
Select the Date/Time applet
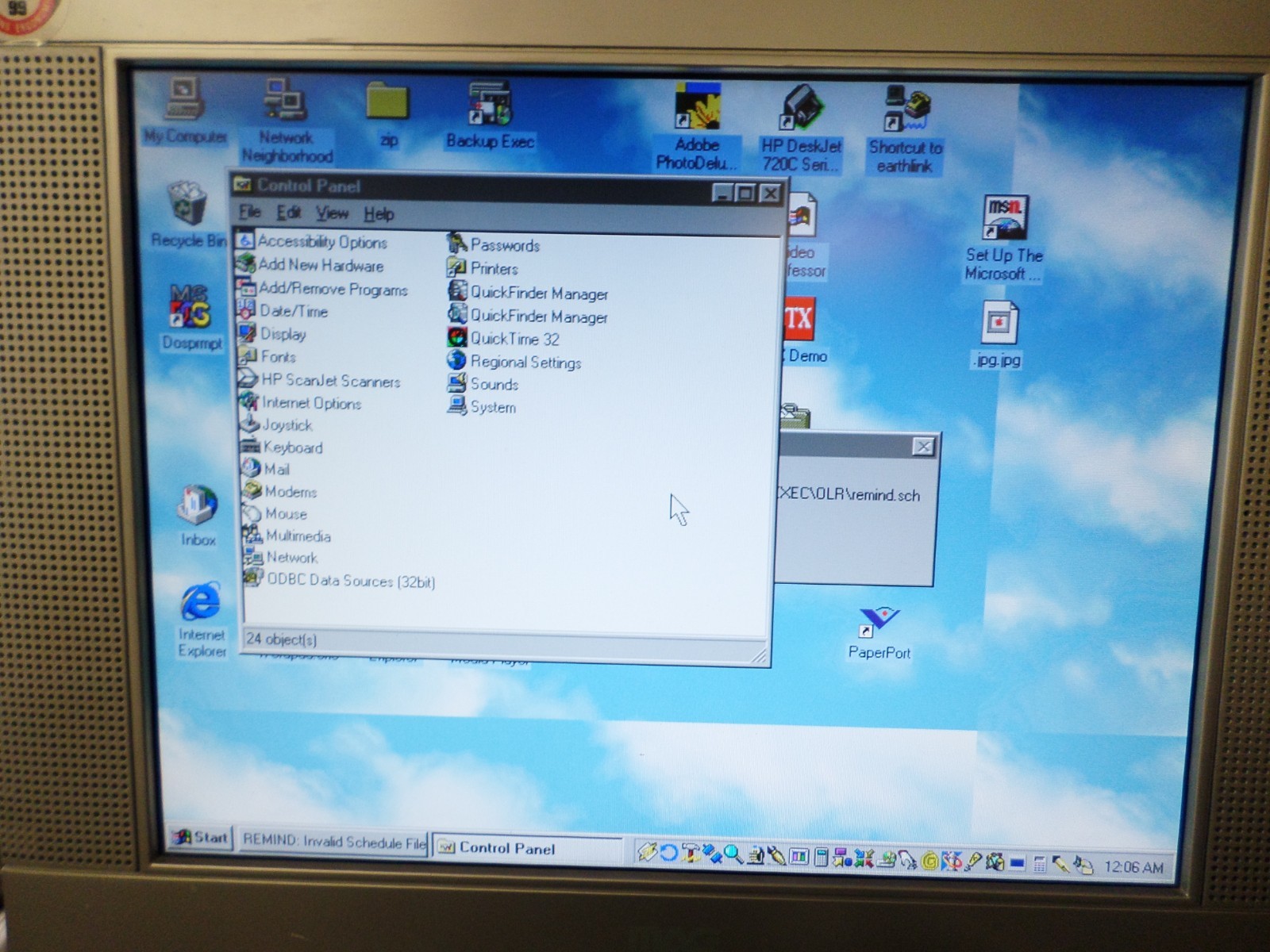283,311
